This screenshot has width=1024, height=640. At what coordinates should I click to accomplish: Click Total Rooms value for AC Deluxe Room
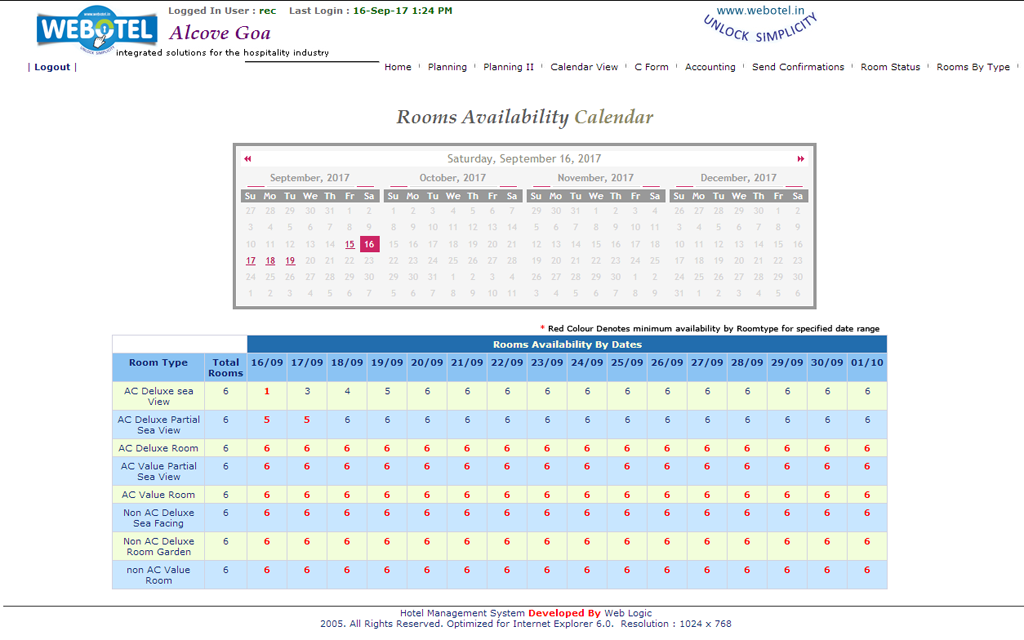(226, 448)
